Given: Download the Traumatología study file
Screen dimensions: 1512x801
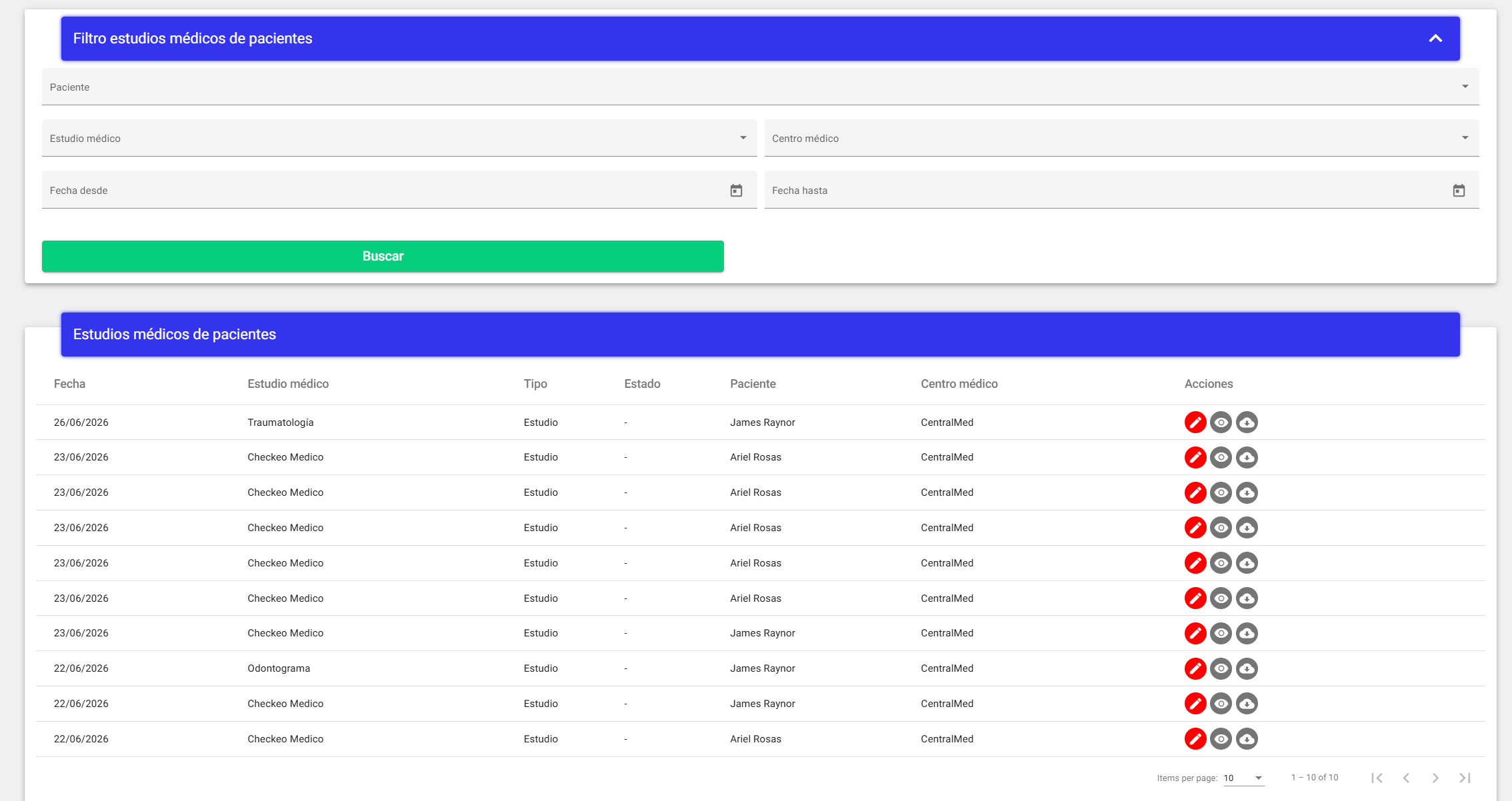Looking at the screenshot, I should [1247, 422].
